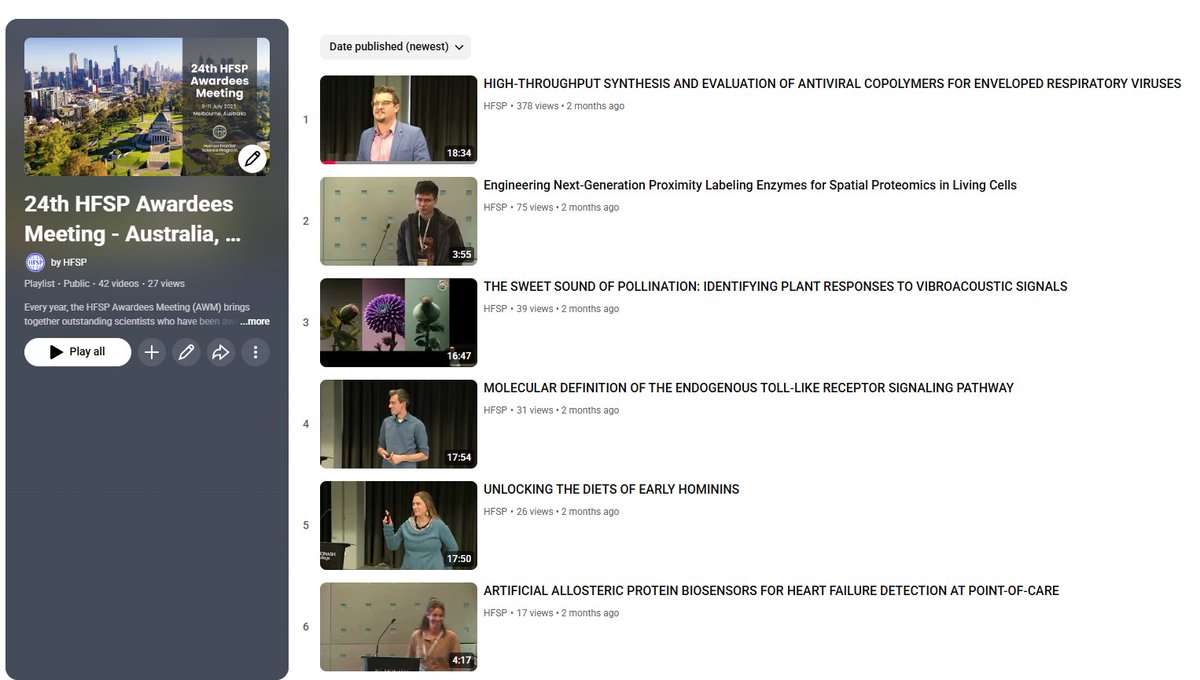Image resolution: width=1200 pixels, height=680 pixels.
Task: Click the HFSP channel avatar icon
Action: tap(35, 262)
